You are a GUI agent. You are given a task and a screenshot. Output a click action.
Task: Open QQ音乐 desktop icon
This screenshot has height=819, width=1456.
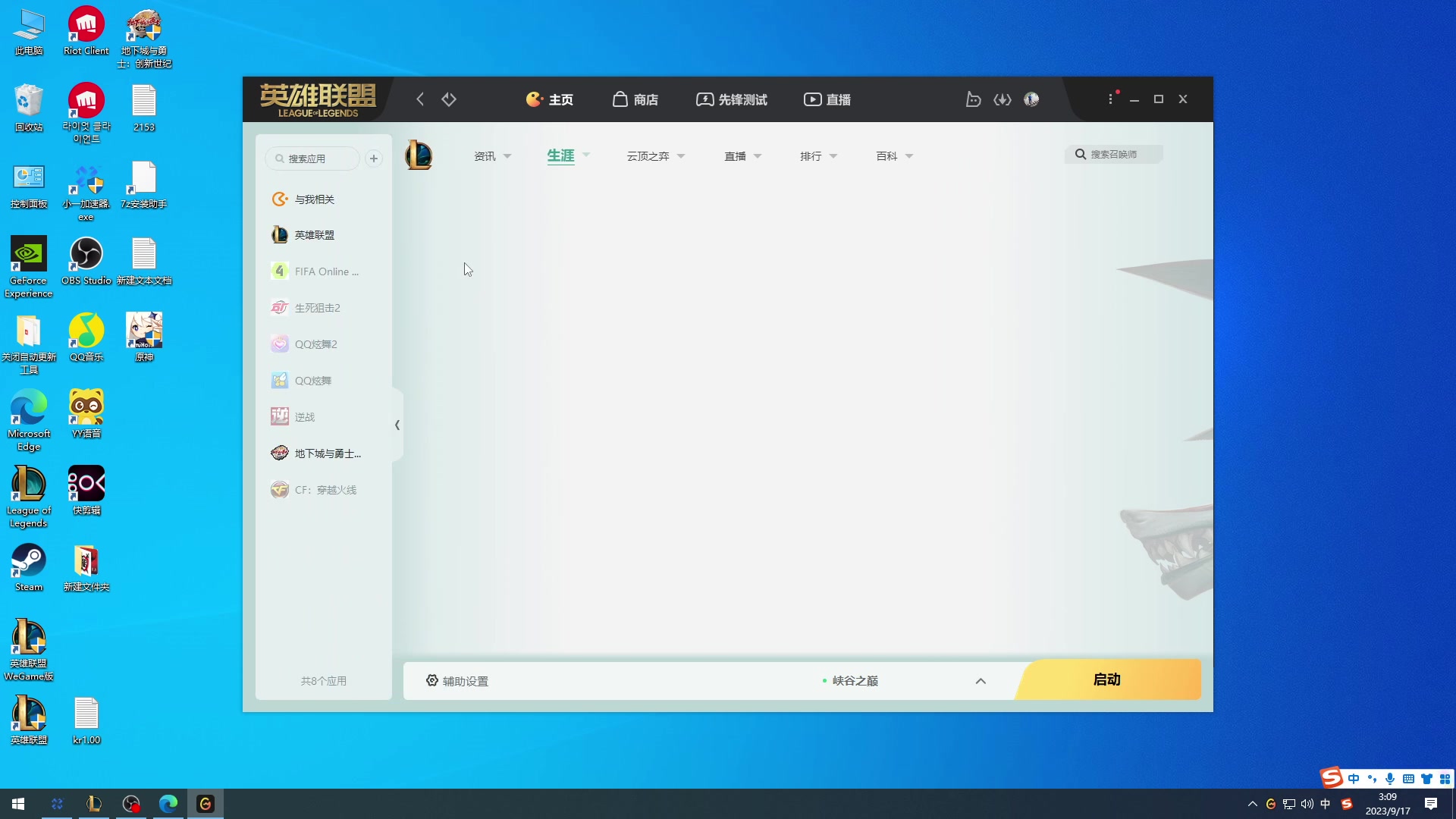click(x=86, y=337)
